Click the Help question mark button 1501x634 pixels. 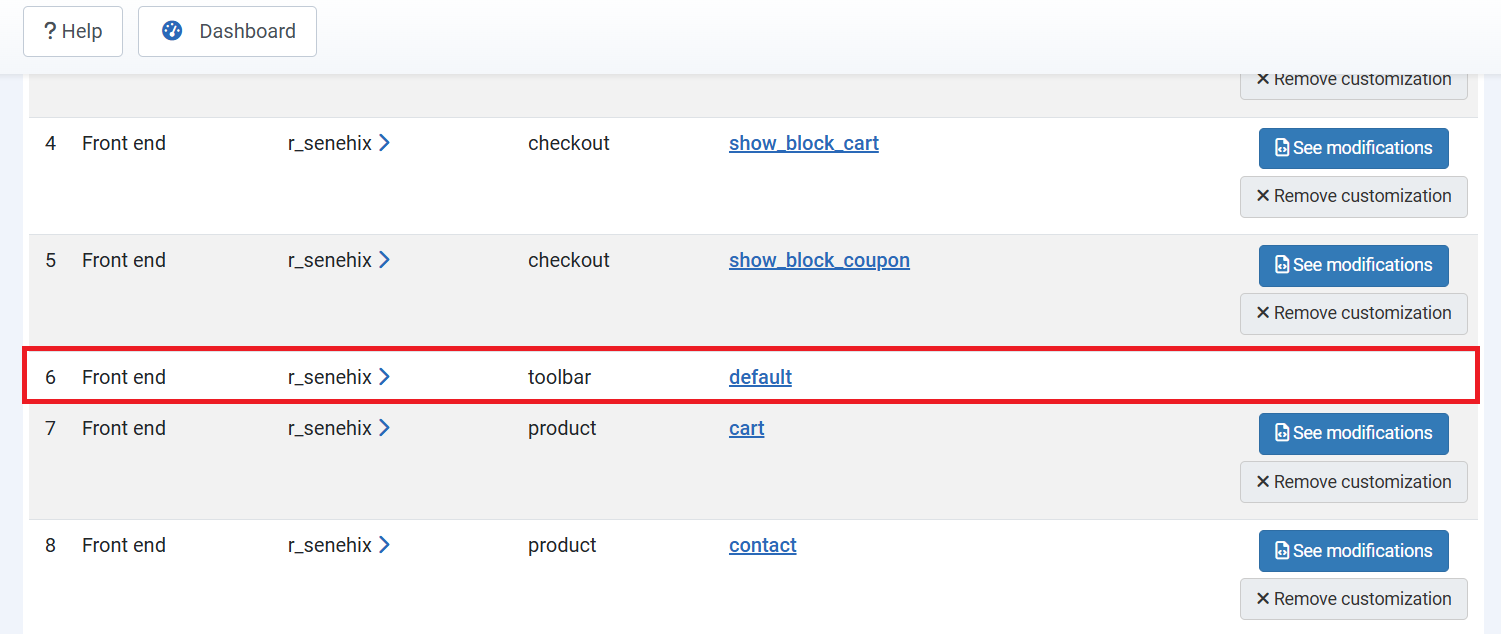73,31
